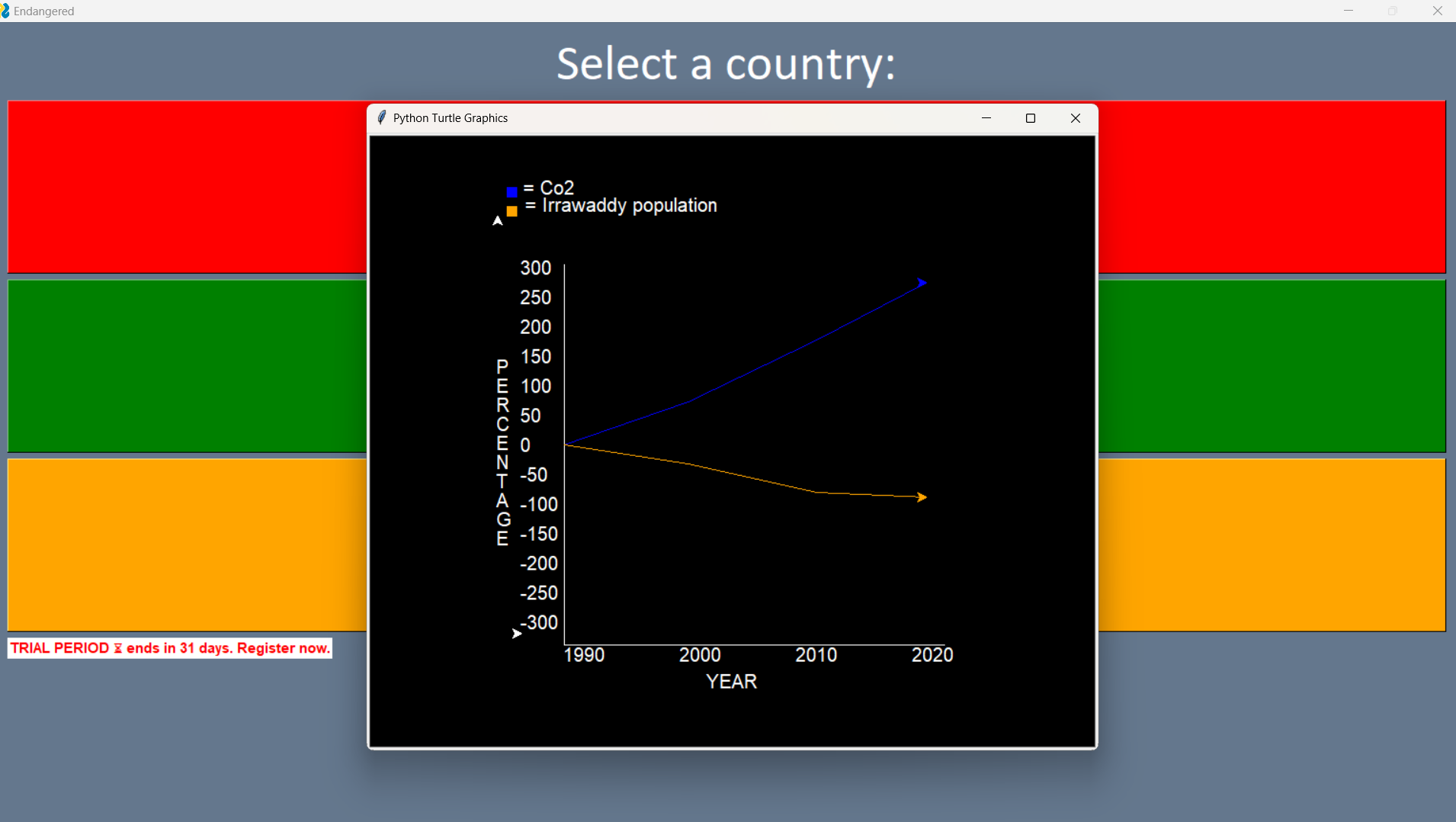This screenshot has height=822, width=1456.
Task: Click the YEAR axis label
Action: (730, 681)
